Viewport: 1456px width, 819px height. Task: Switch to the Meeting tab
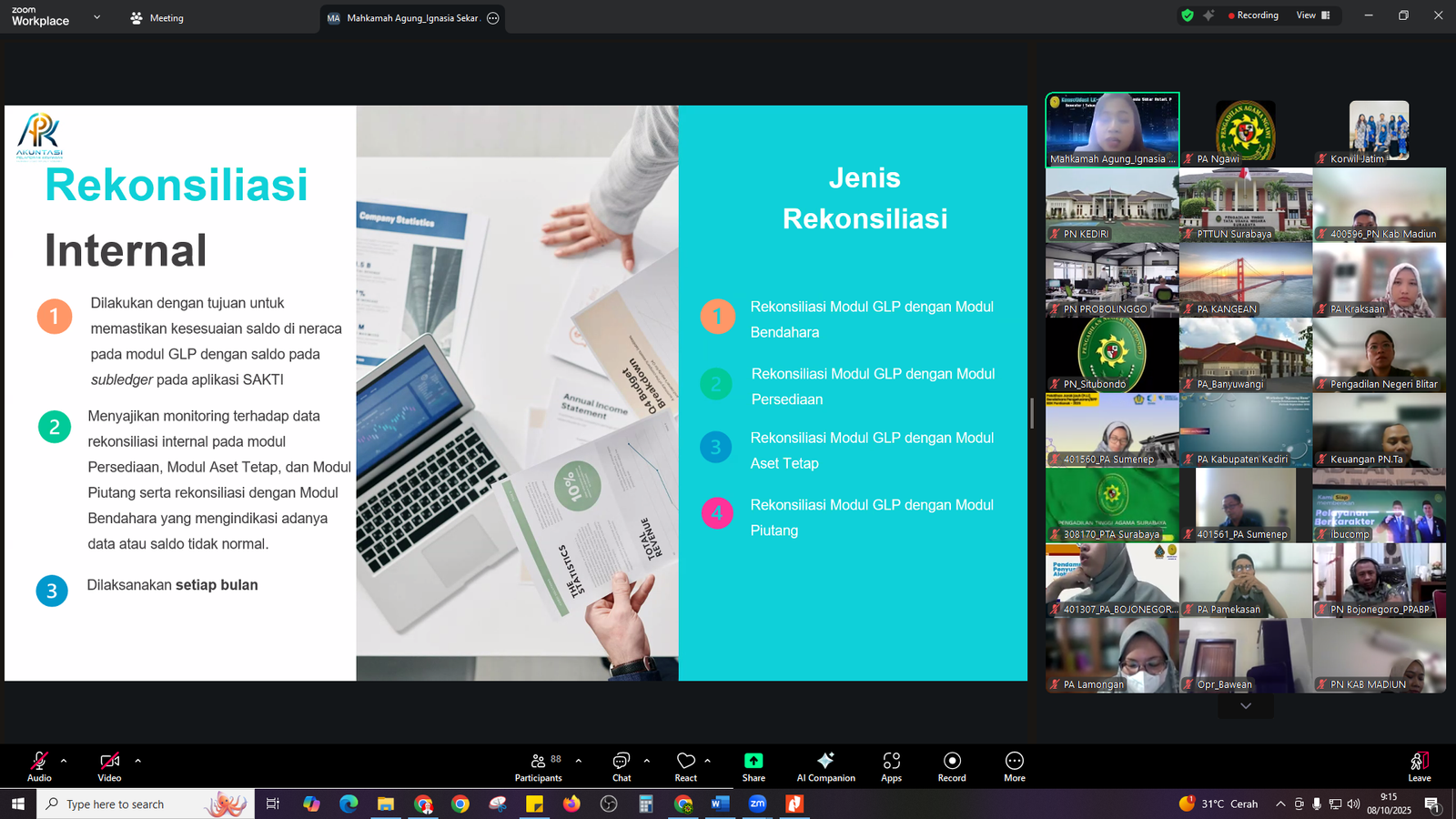tap(157, 18)
